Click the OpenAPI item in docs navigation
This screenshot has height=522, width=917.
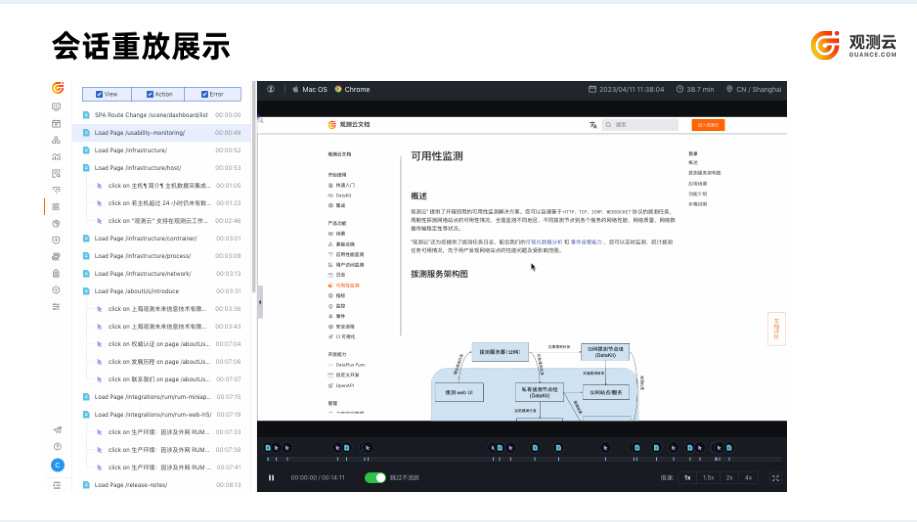(344, 386)
